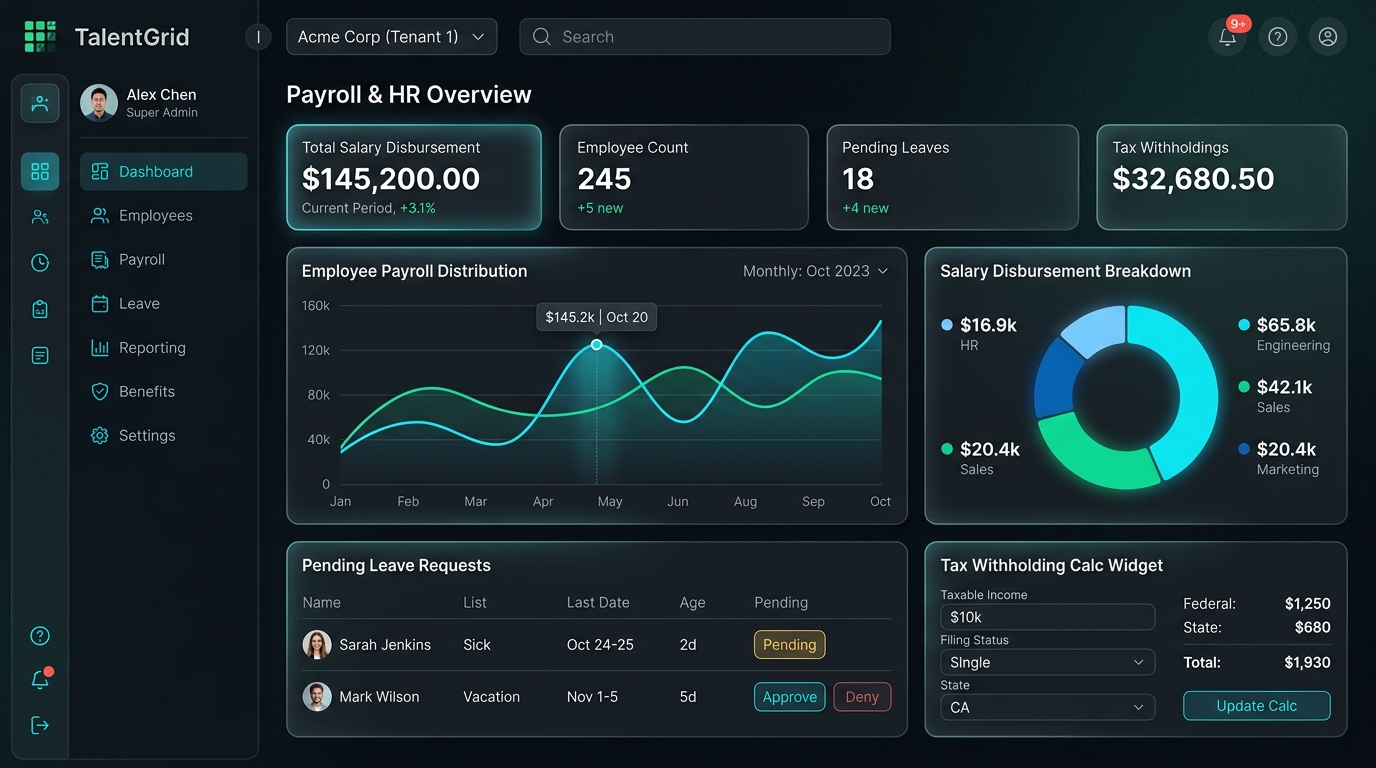
Task: Open the Leave menu item
Action: coord(164,303)
